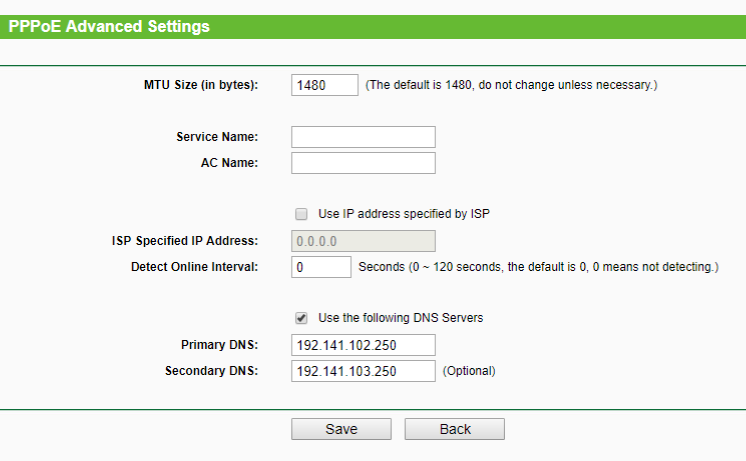Click the Detect Online Interval field
Screen dimensions: 746x461
pyautogui.click(x=321, y=267)
